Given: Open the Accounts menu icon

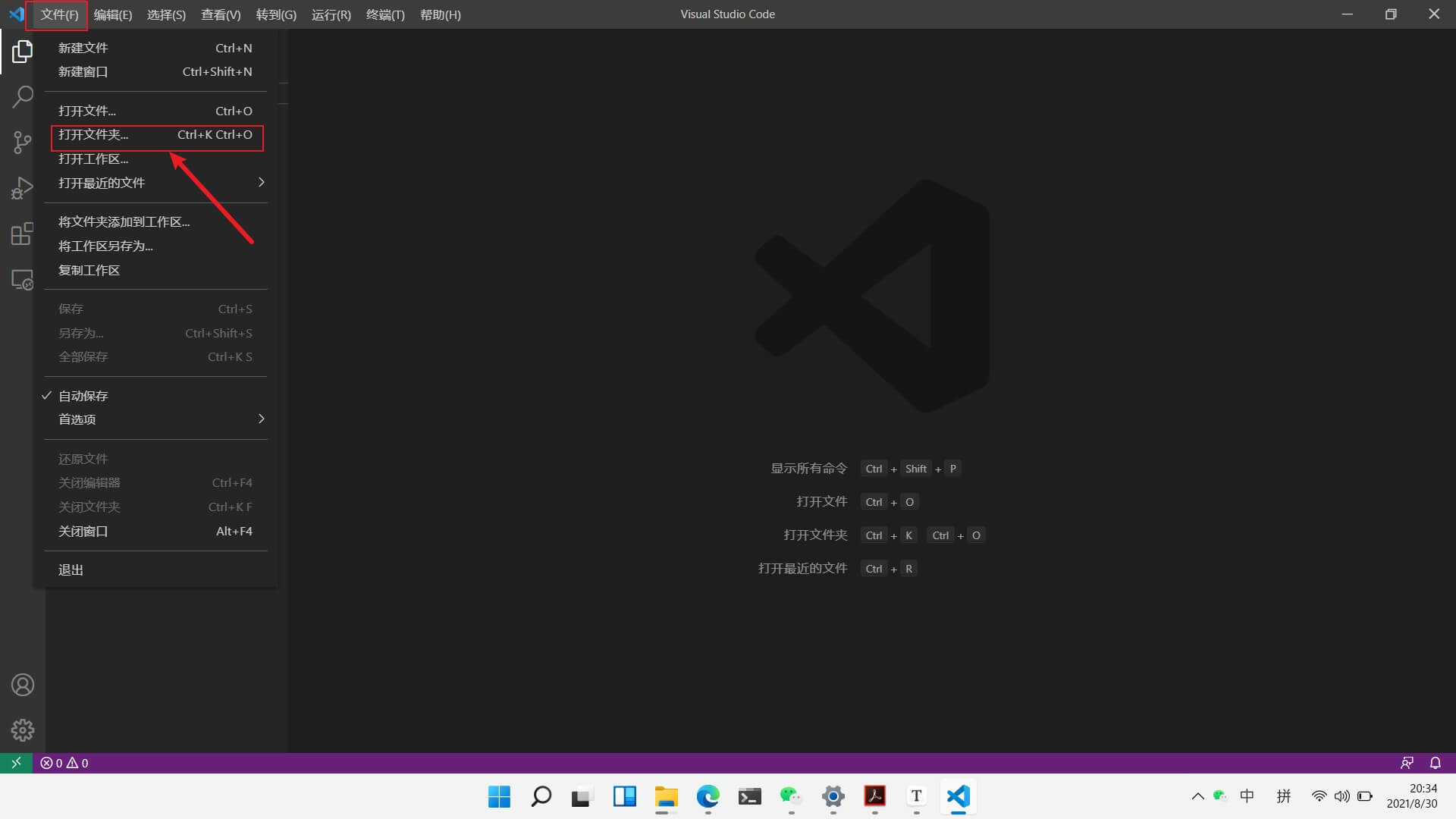Looking at the screenshot, I should (22, 685).
